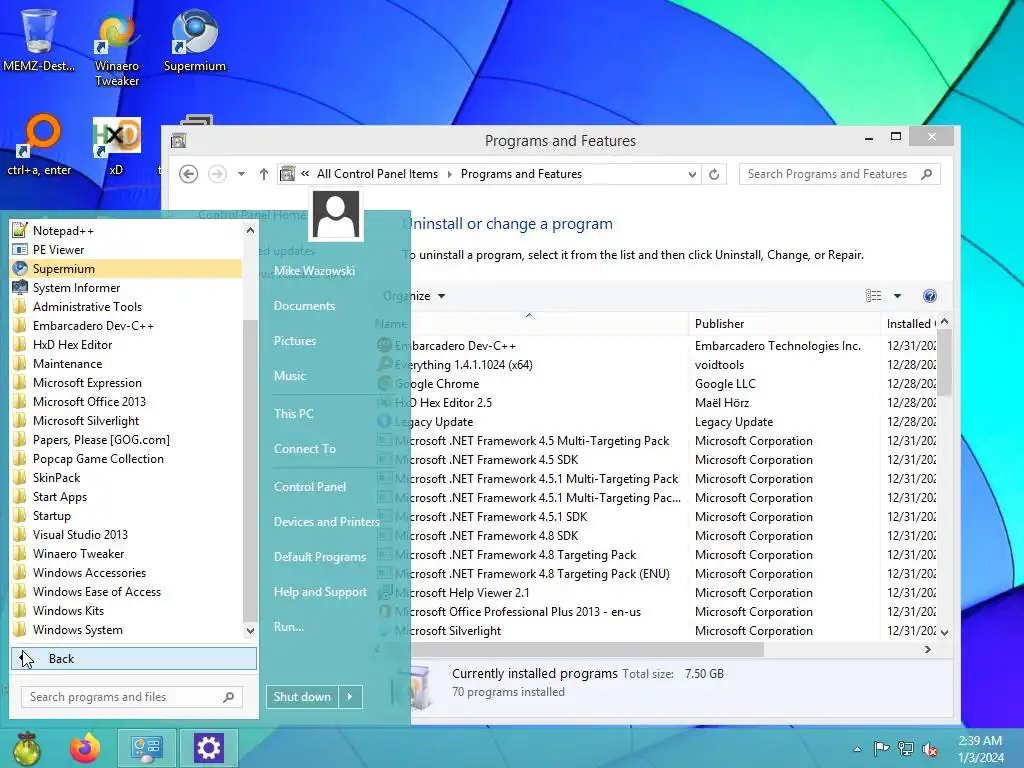This screenshot has width=1024, height=768.
Task: Open Programs and Features help button
Action: [x=930, y=296]
